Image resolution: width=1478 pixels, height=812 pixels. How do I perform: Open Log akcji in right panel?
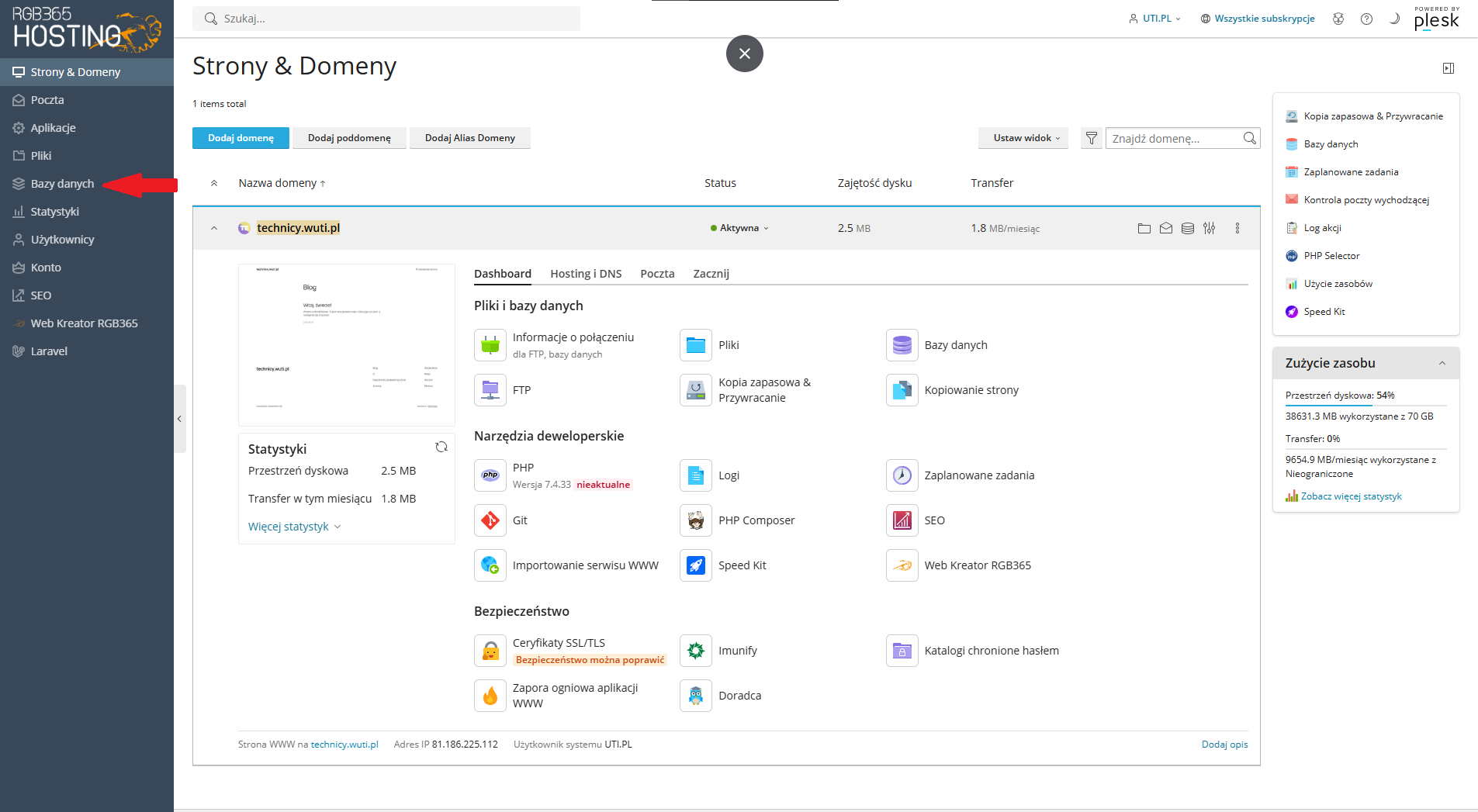click(1322, 228)
